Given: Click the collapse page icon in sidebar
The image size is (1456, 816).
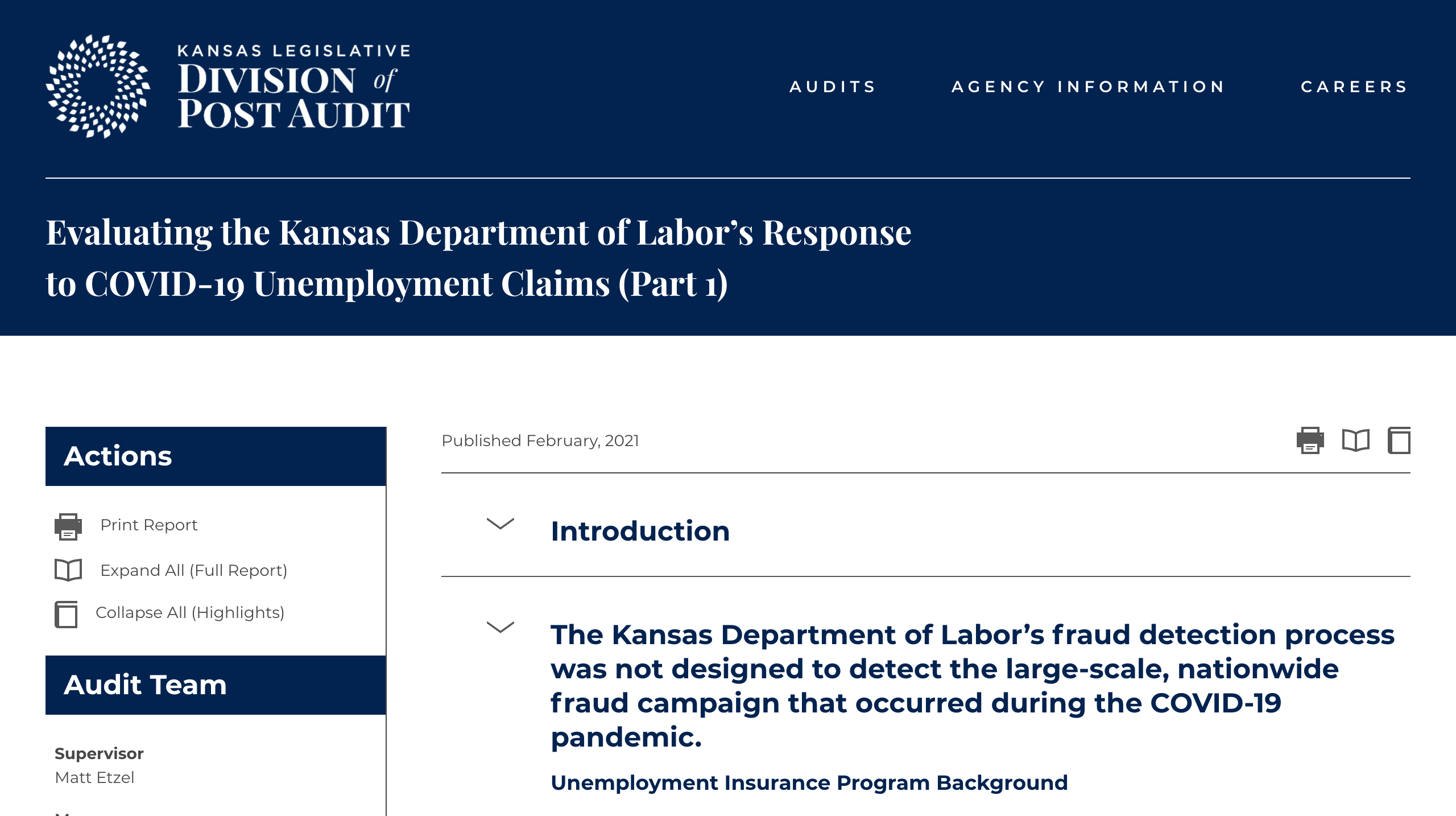Looking at the screenshot, I should point(67,614).
